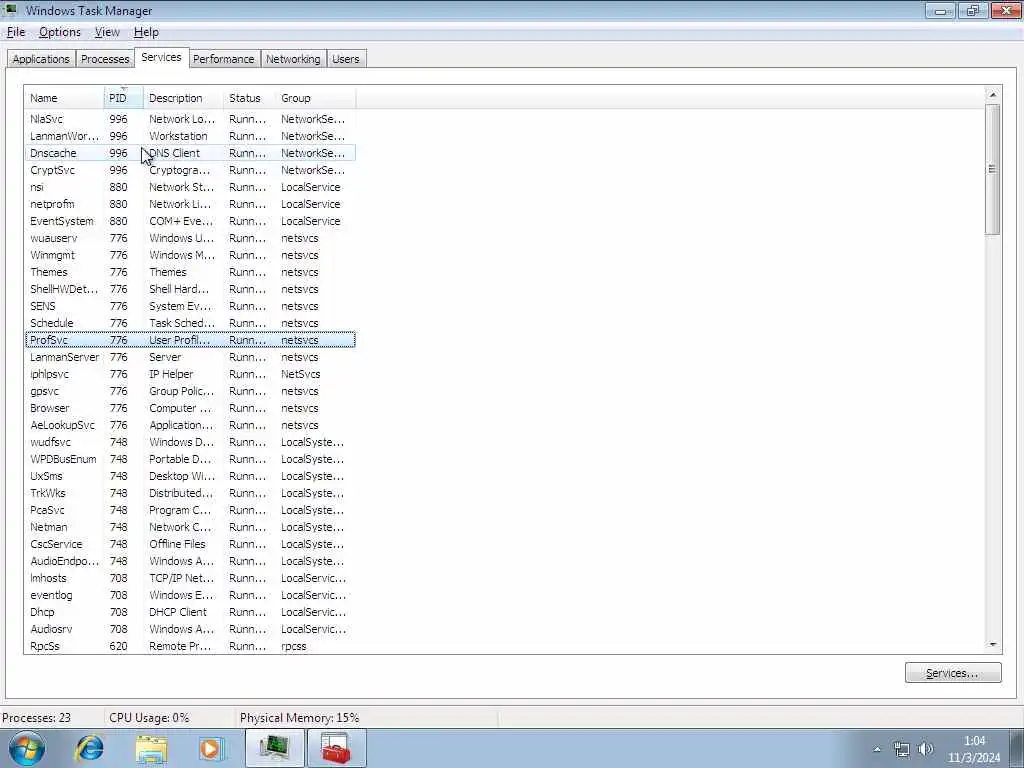Viewport: 1024px width, 768px height.
Task: Select the Browser service row
Action: [190, 408]
